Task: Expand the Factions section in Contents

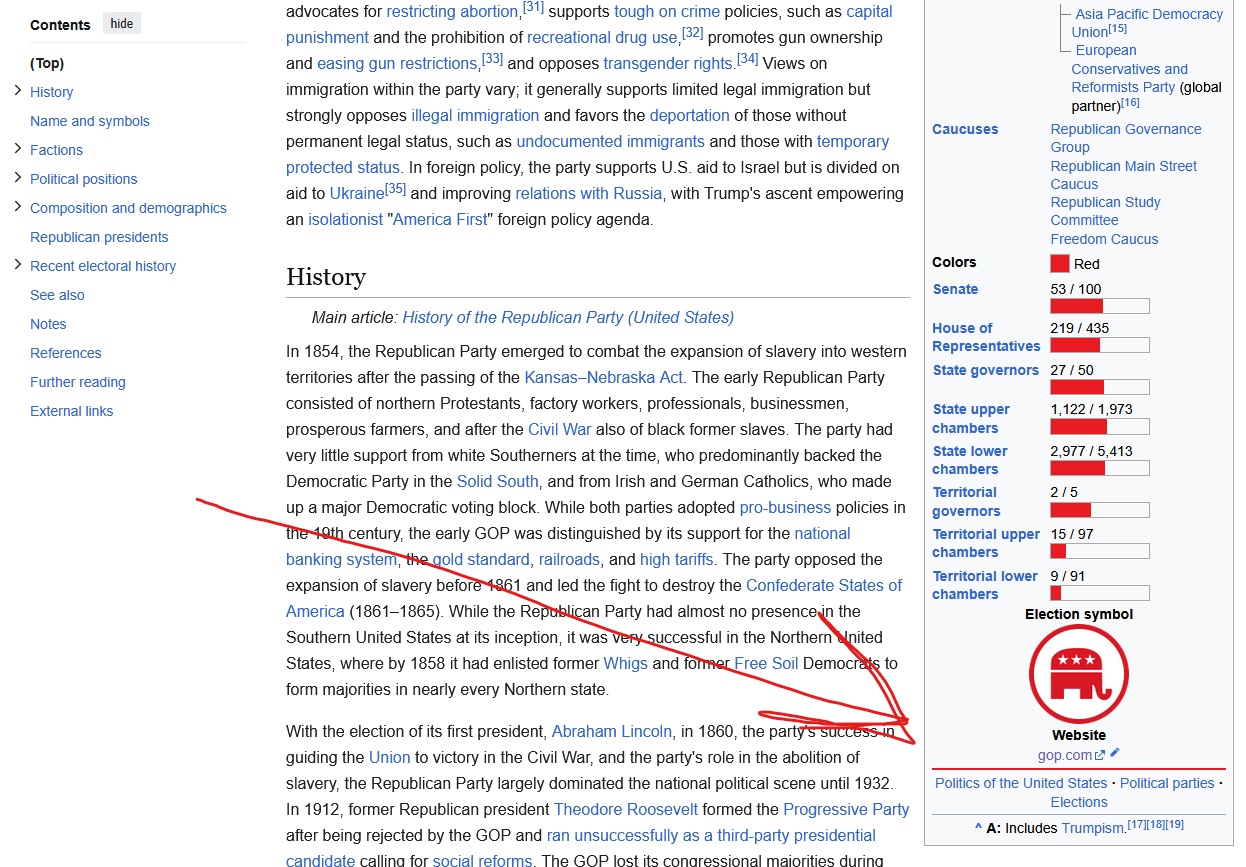Action: [x=18, y=149]
